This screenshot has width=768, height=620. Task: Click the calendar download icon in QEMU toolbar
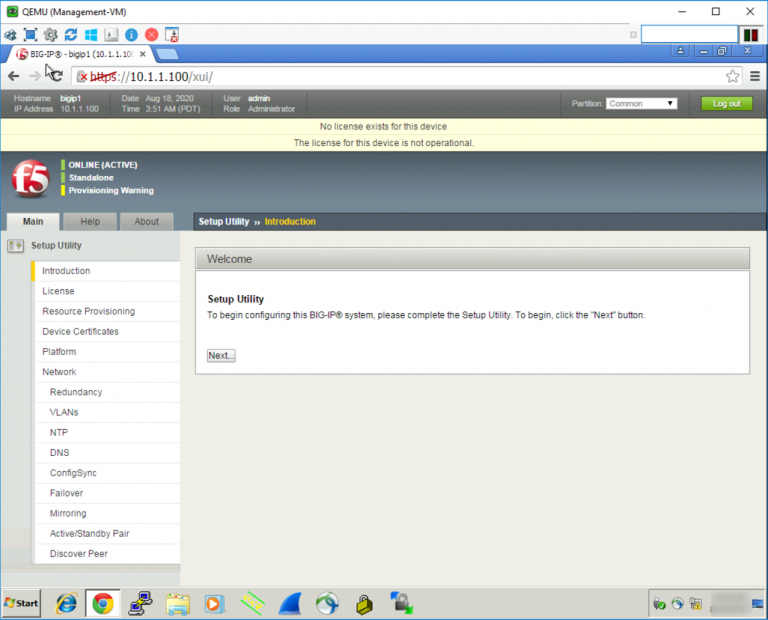click(x=172, y=35)
